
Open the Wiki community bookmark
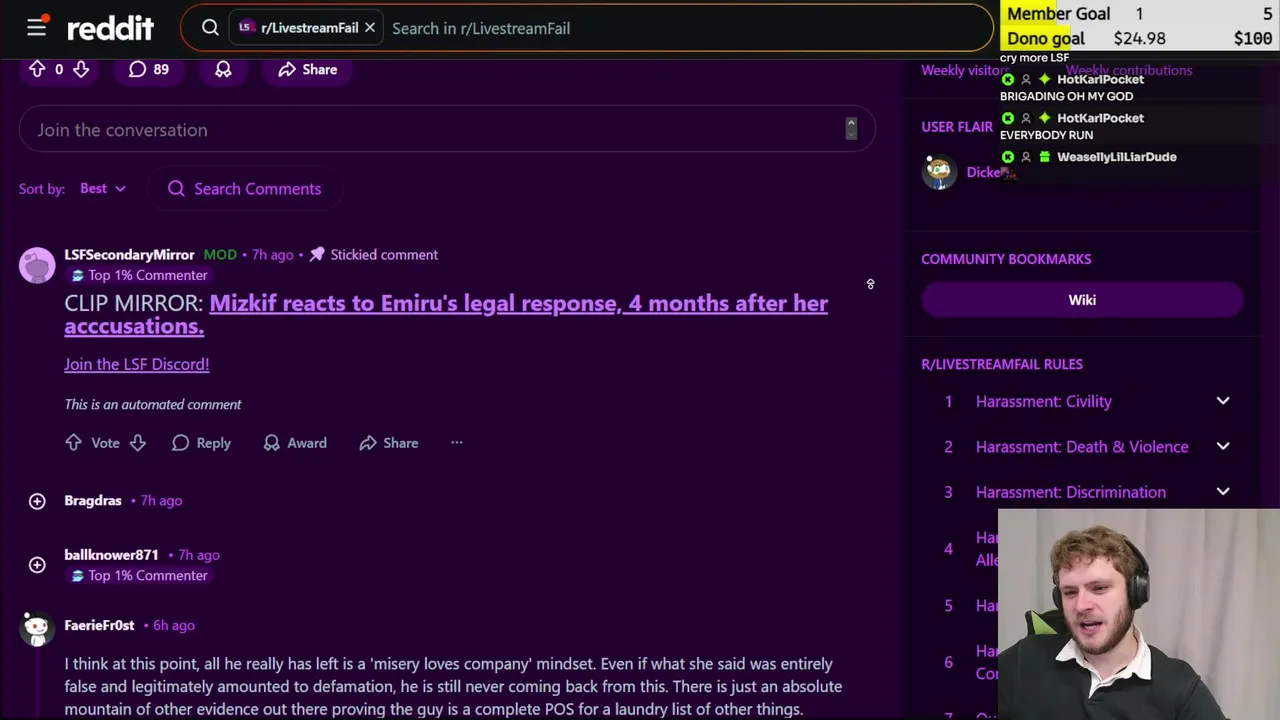pos(1082,300)
